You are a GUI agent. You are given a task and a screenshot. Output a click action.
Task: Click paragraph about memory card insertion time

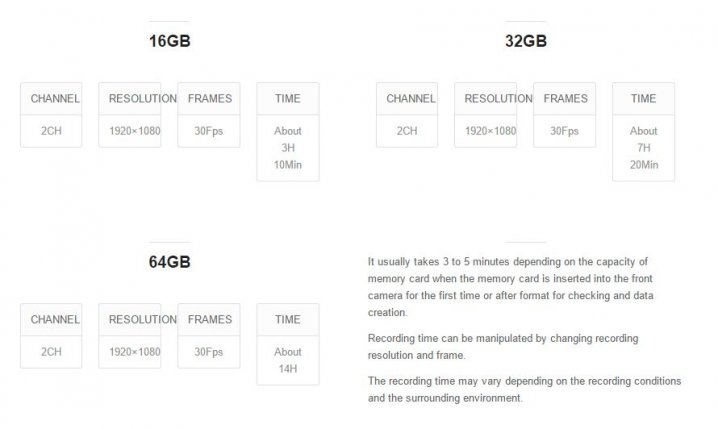pyautogui.click(x=511, y=287)
